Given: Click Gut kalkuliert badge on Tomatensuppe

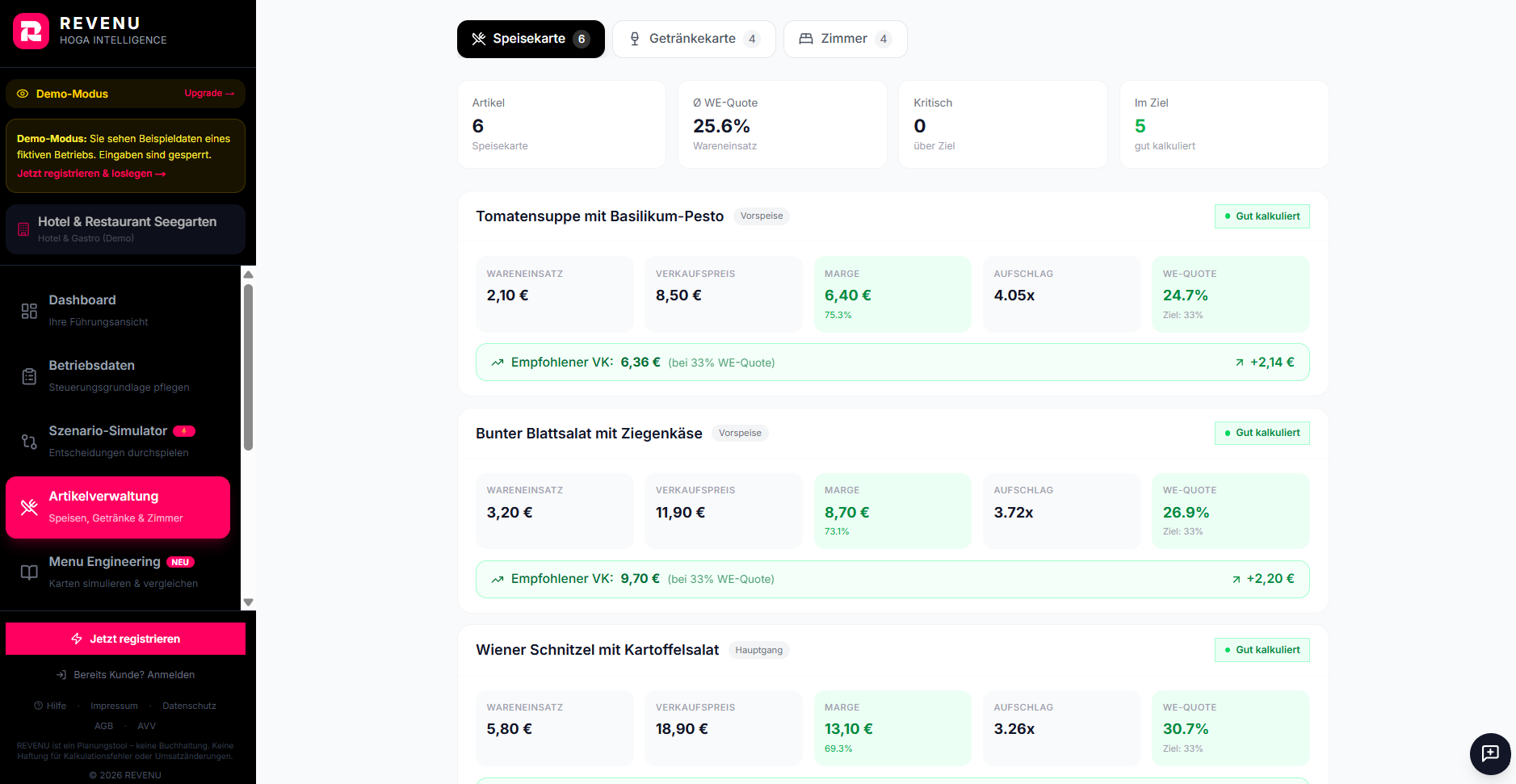Looking at the screenshot, I should point(1262,216).
